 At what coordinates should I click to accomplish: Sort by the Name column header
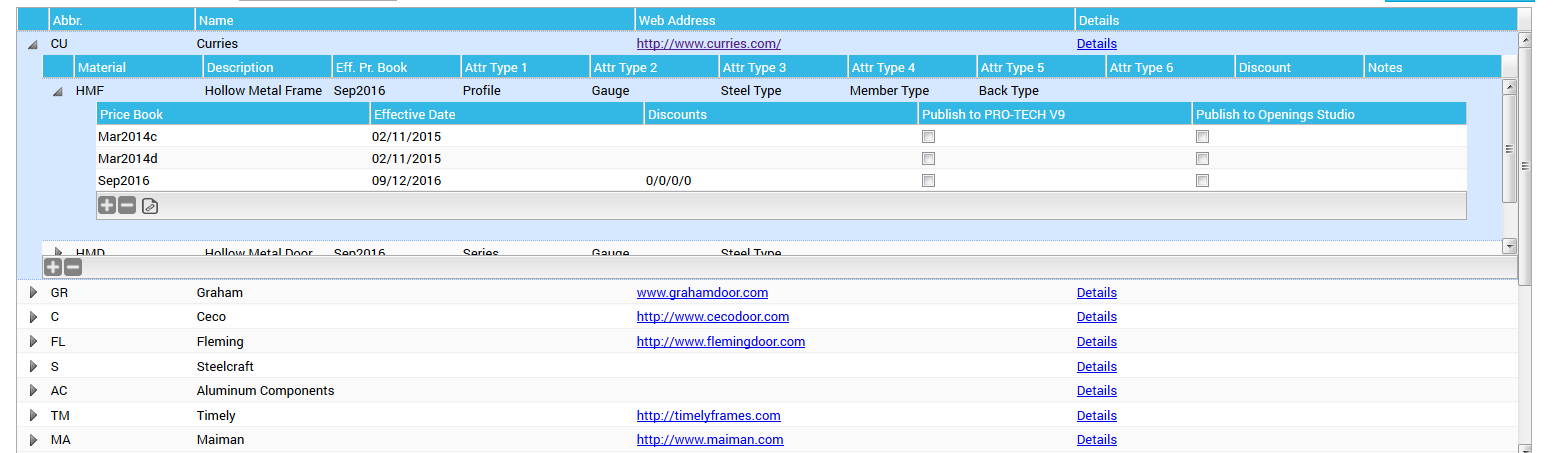[215, 20]
